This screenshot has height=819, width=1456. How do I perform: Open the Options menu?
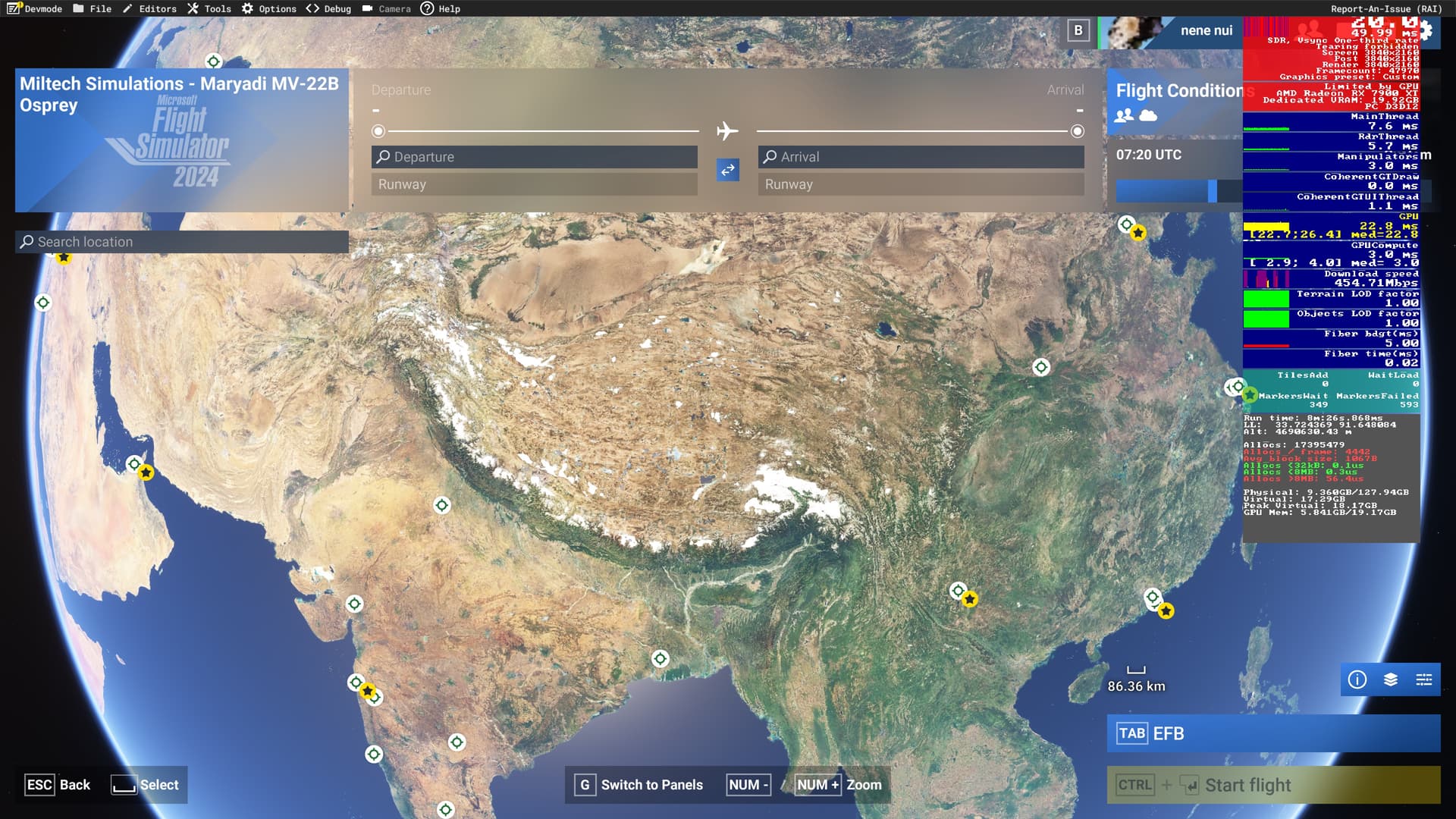pos(269,8)
